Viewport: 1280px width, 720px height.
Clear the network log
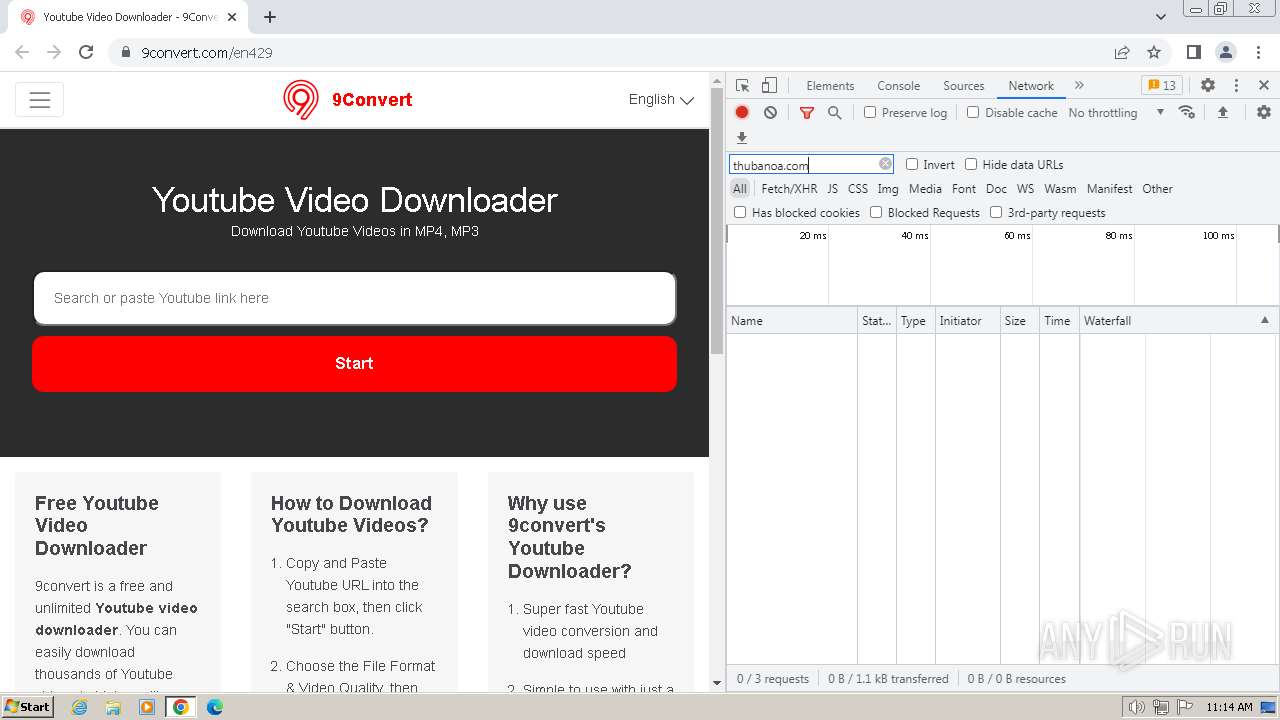pos(770,113)
